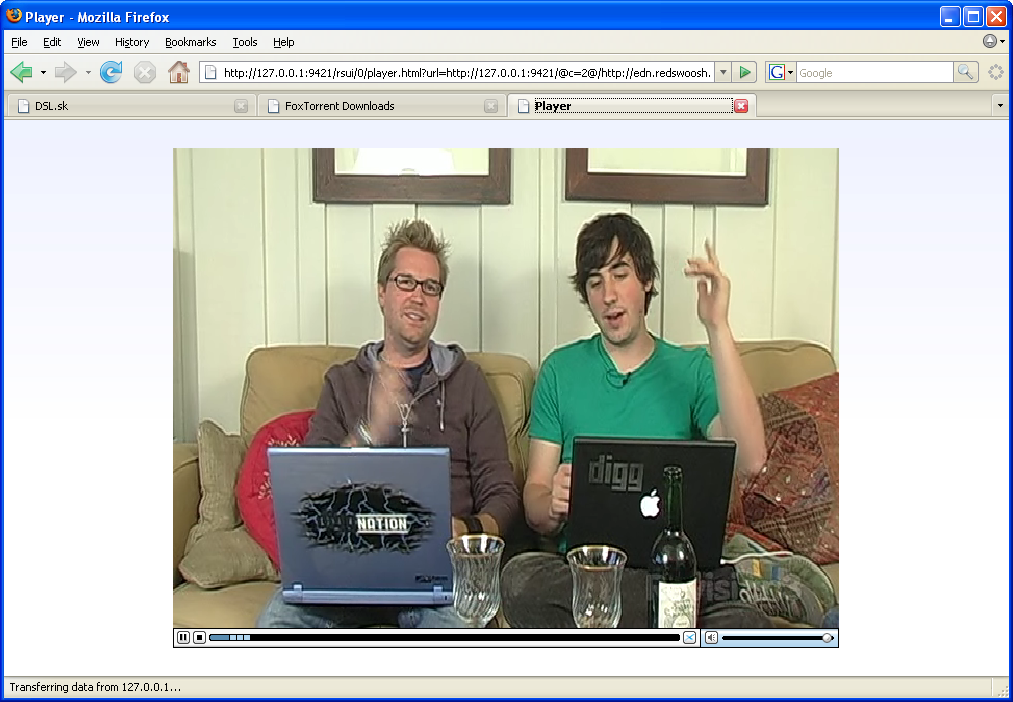Screen dimensions: 1013x702
Task: Close the FoxTorrent Downloads tab
Action: point(491,106)
